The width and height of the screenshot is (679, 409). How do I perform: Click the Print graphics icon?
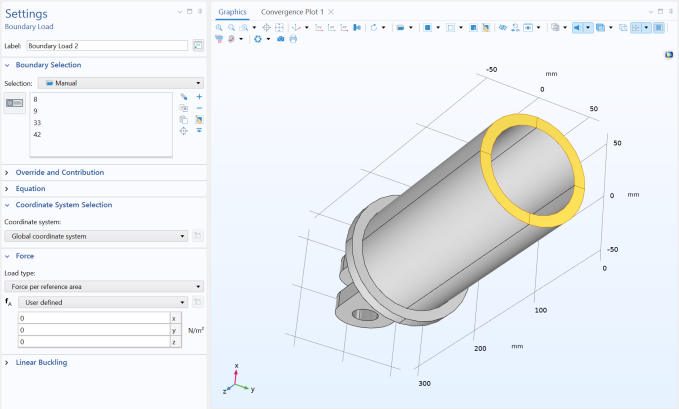click(x=292, y=39)
